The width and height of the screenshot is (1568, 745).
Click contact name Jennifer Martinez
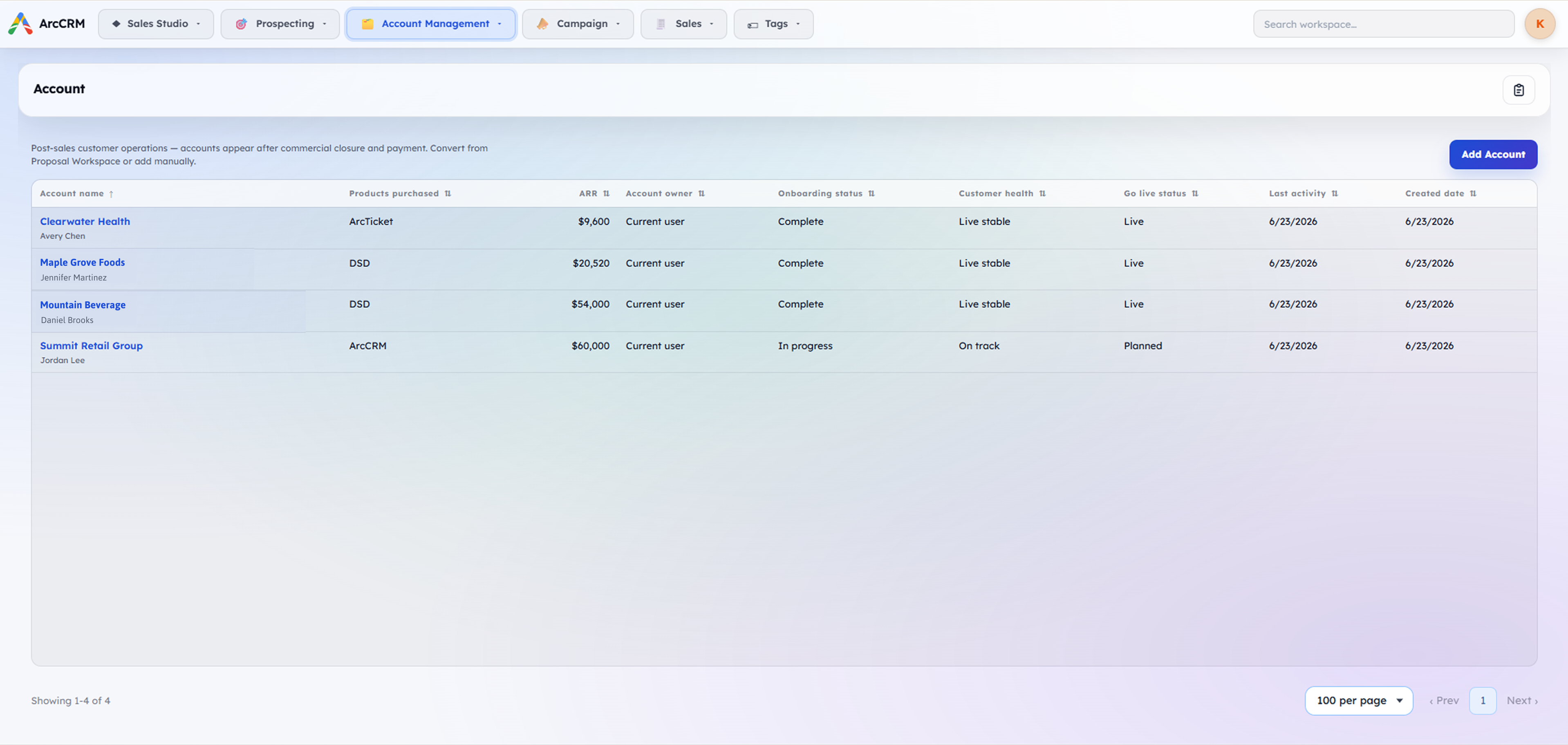[x=74, y=278]
